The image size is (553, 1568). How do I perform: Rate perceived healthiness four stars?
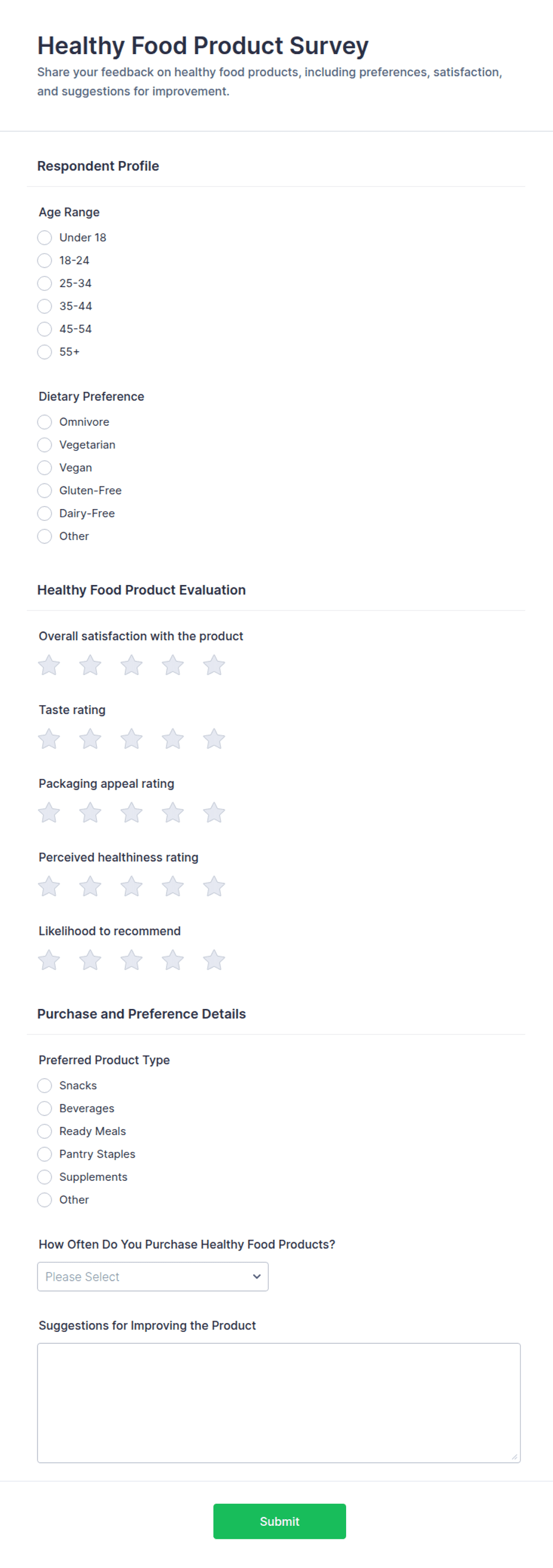[173, 885]
